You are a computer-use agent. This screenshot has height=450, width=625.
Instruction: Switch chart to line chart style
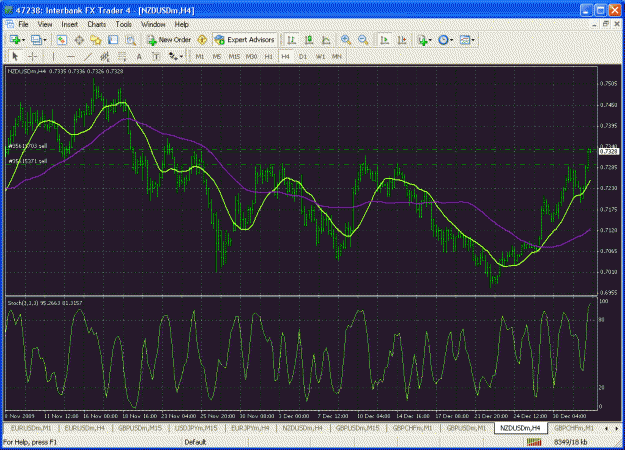coord(326,40)
